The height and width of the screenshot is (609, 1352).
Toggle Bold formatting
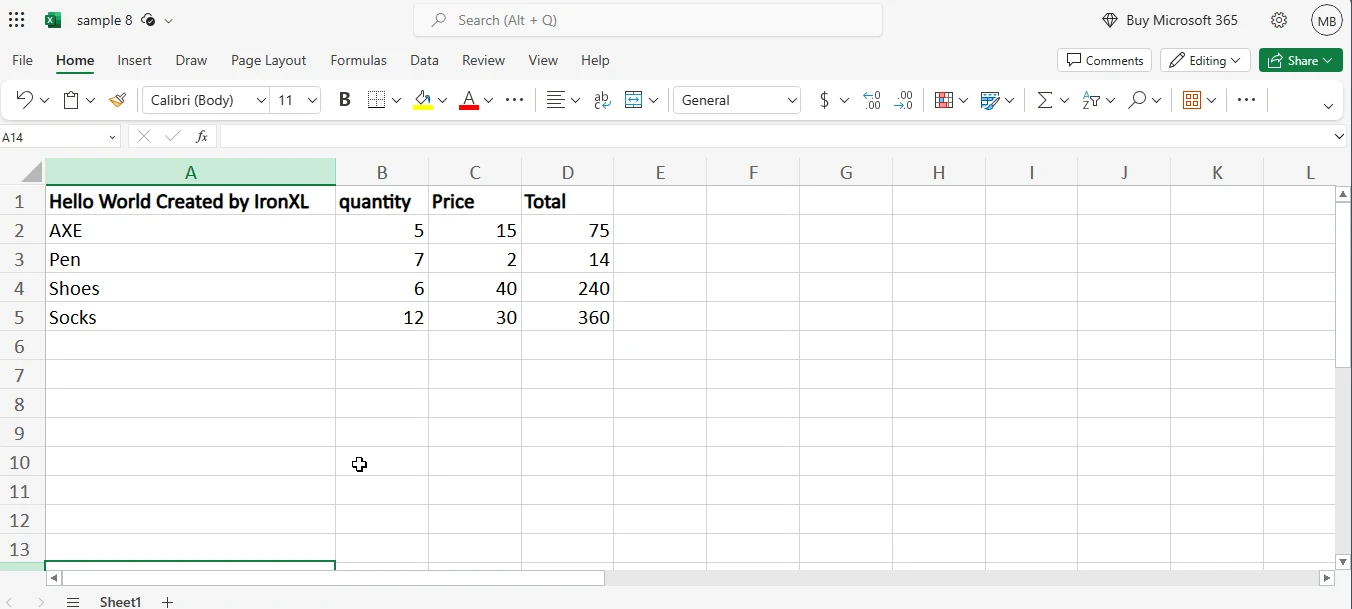[345, 100]
